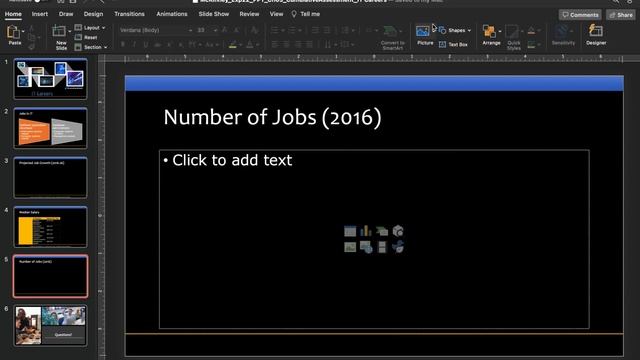This screenshot has height=360, width=640.
Task: Select slide 6 Questions thumbnail
Action: (x=50, y=326)
